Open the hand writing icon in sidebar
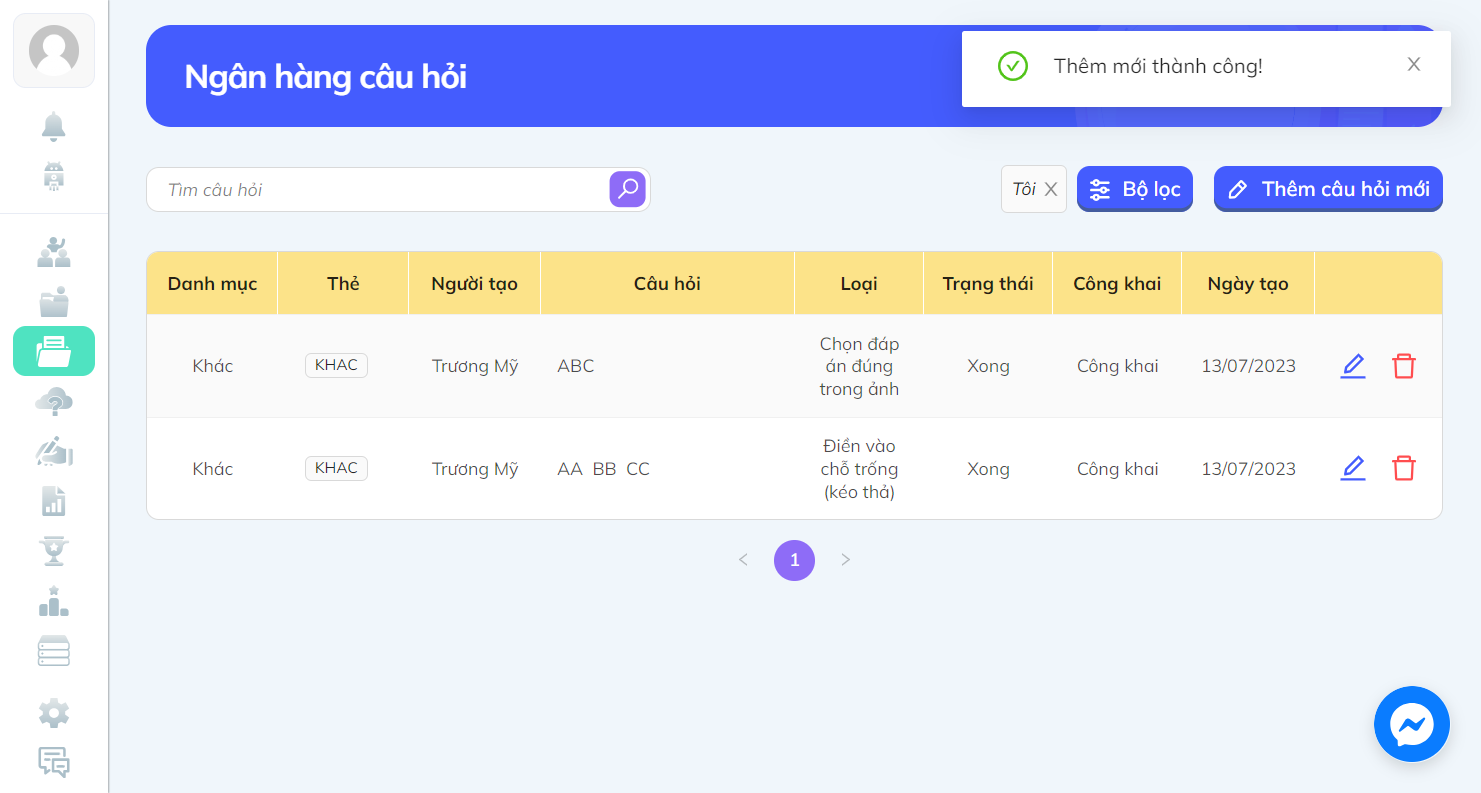The width and height of the screenshot is (1481, 793). tap(54, 451)
